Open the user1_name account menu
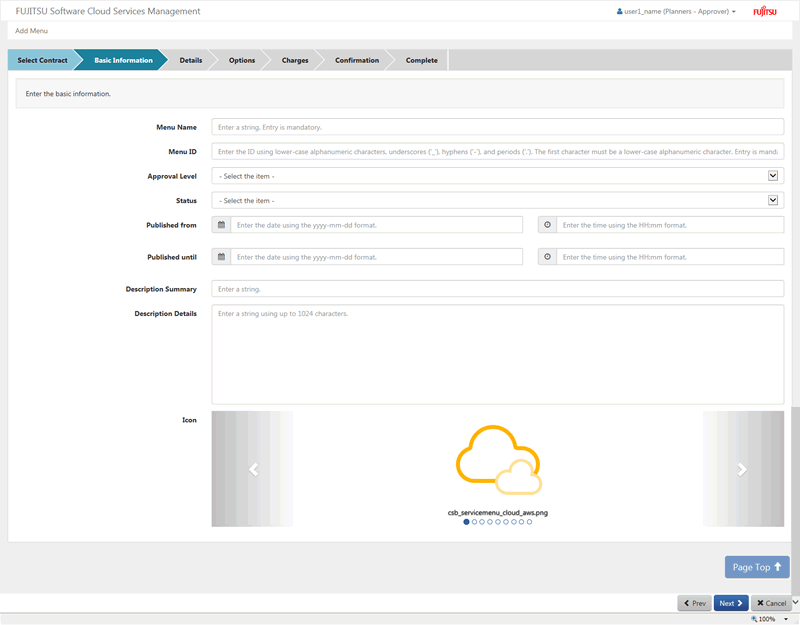800x625 pixels. [676, 11]
